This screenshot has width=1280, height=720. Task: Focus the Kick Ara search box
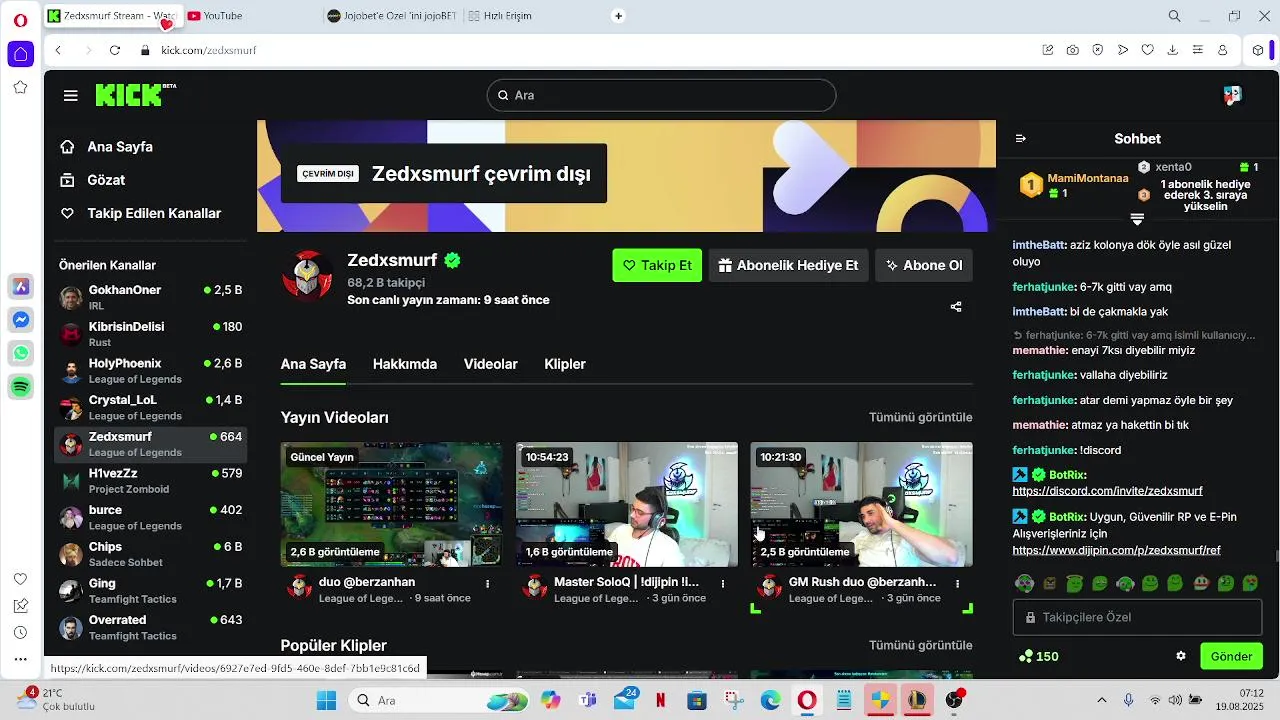pyautogui.click(x=661, y=95)
